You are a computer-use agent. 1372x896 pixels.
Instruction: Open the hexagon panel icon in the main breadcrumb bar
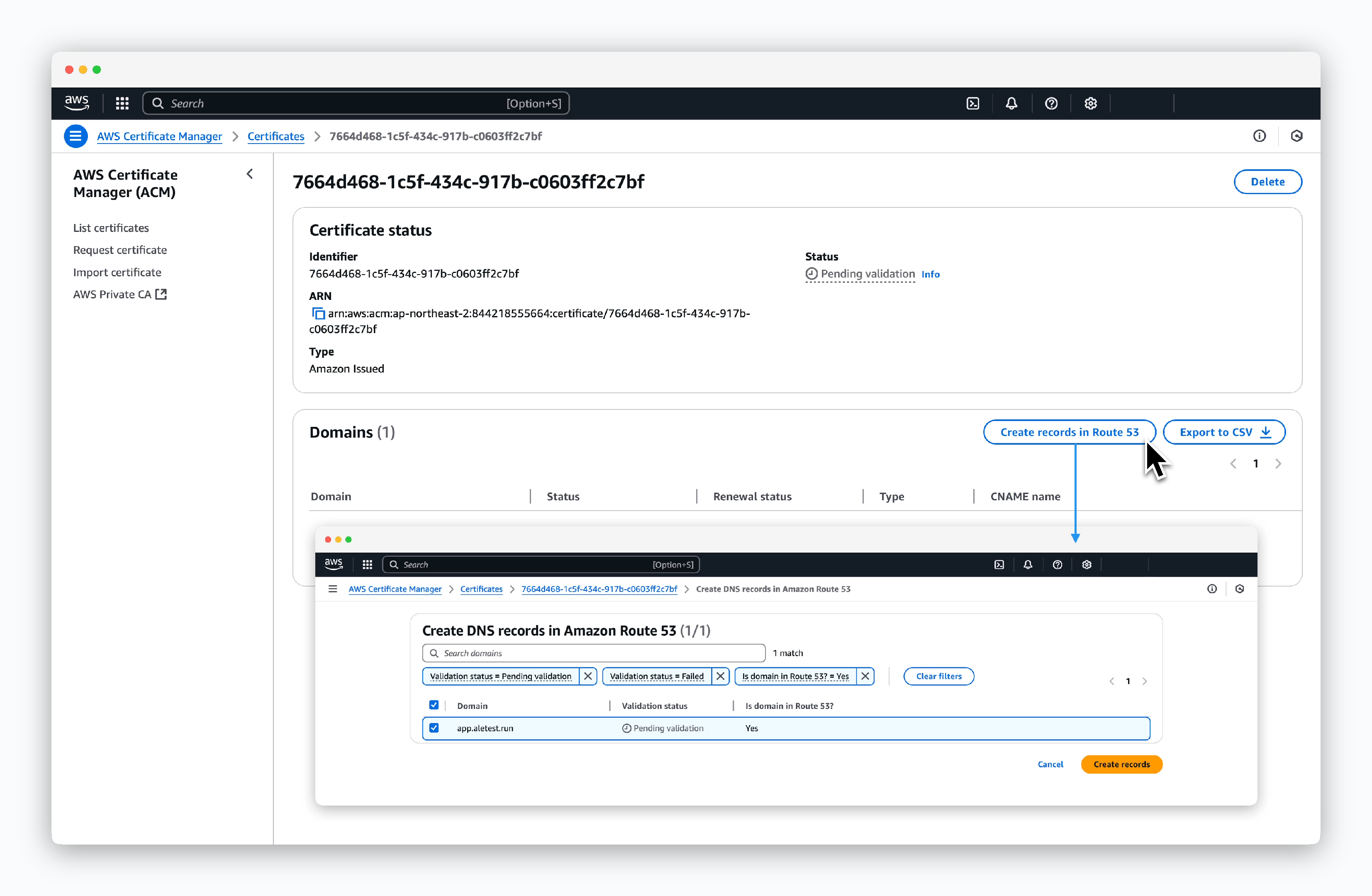(1296, 136)
